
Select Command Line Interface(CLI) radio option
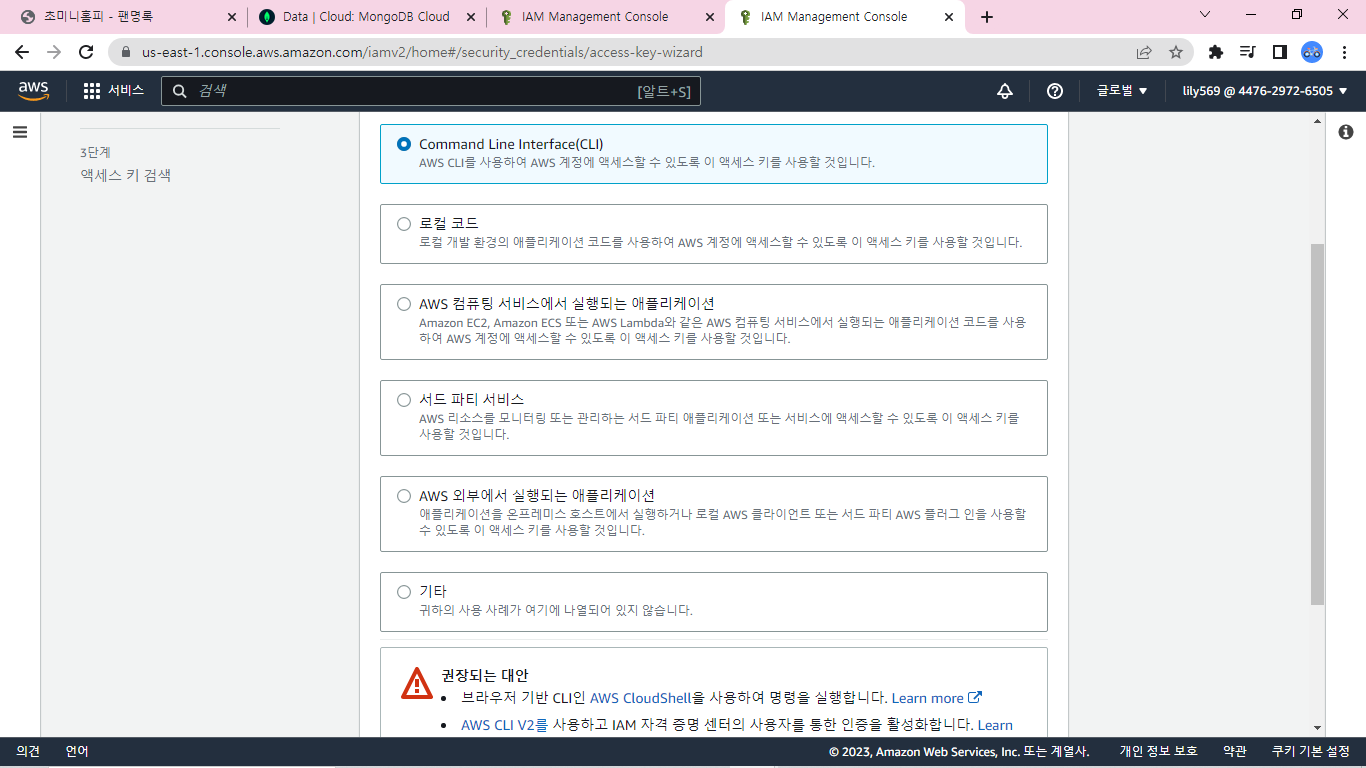pos(404,144)
